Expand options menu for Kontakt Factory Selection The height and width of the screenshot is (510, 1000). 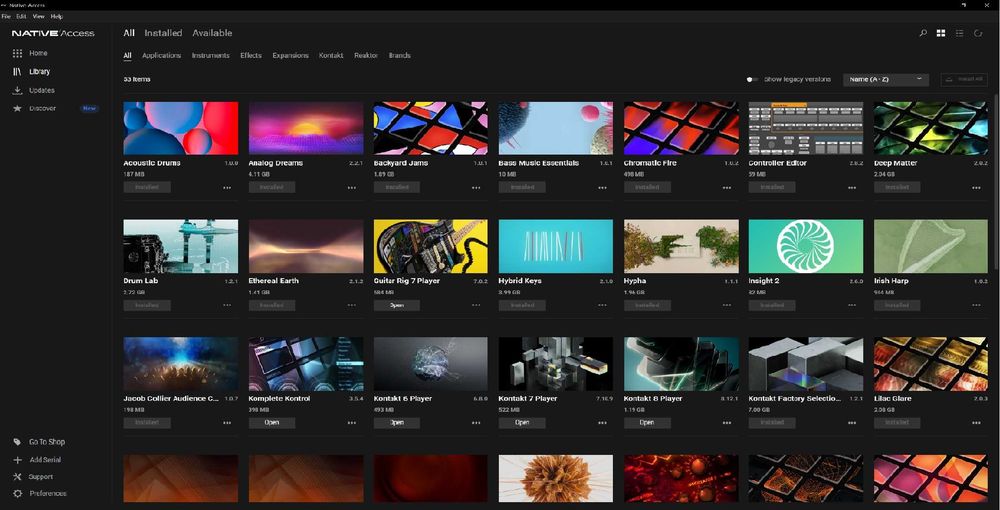point(851,423)
